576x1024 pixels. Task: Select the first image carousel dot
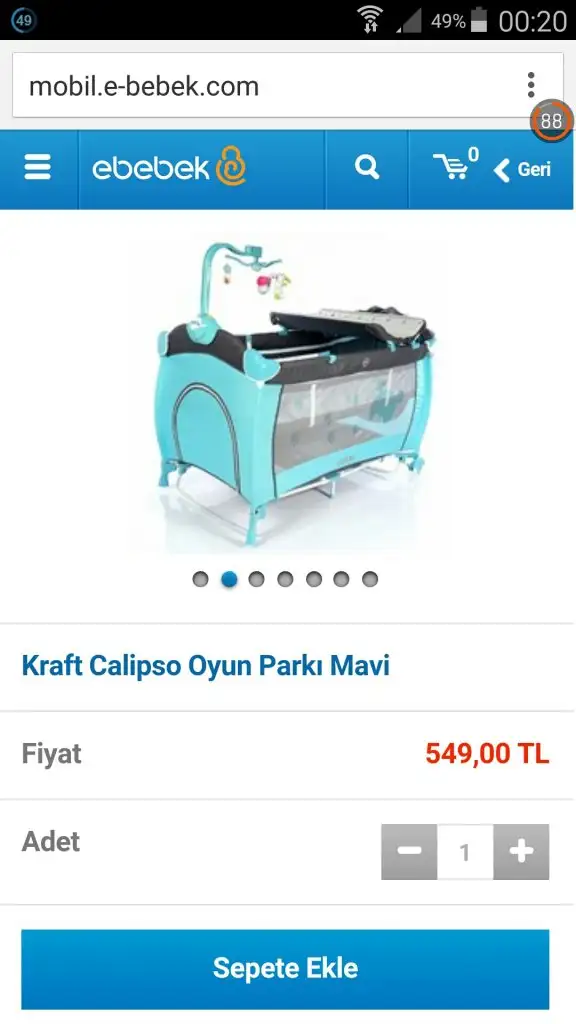[200, 579]
